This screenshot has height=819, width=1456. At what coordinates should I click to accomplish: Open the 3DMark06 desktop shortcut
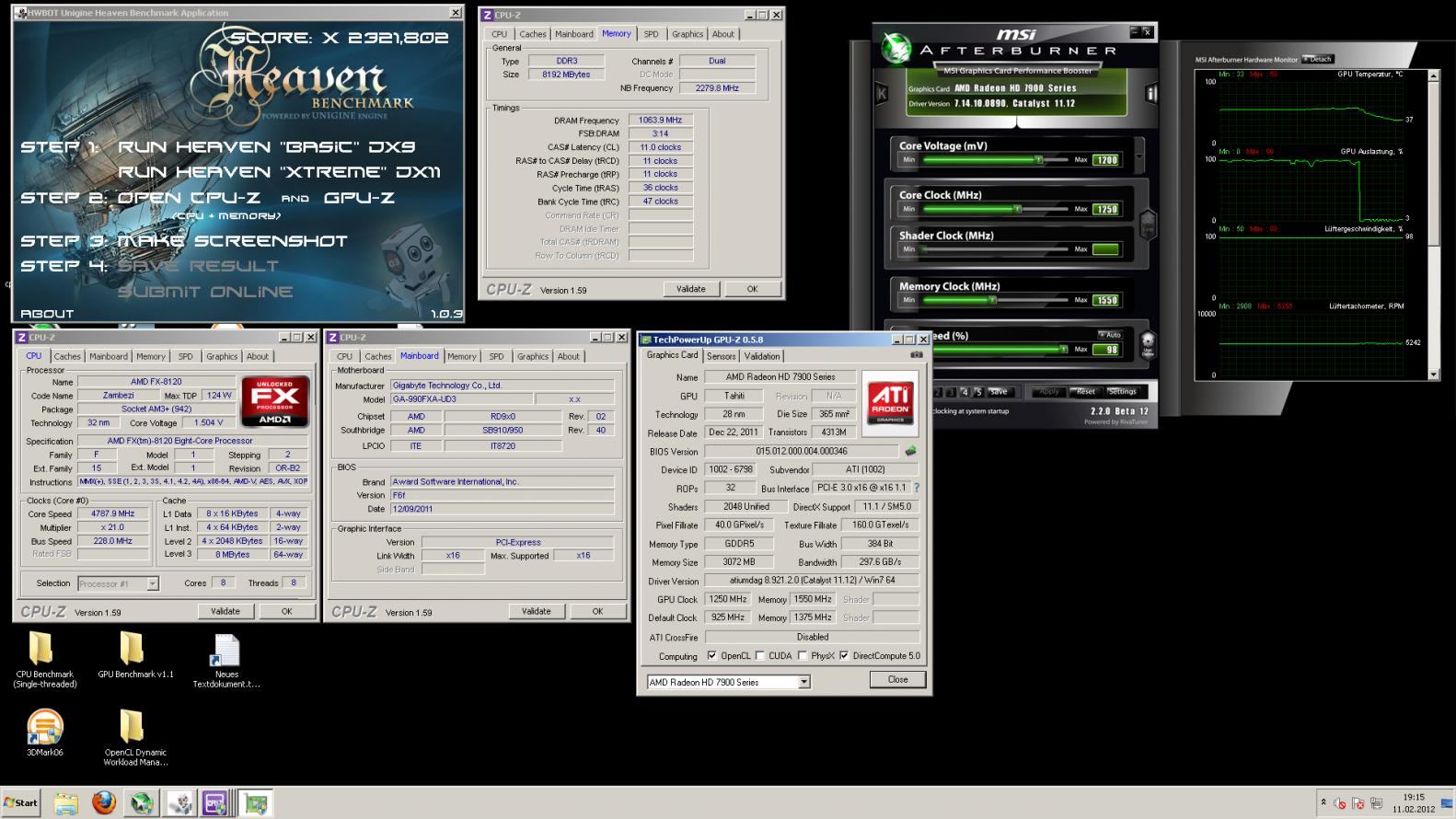click(x=44, y=727)
